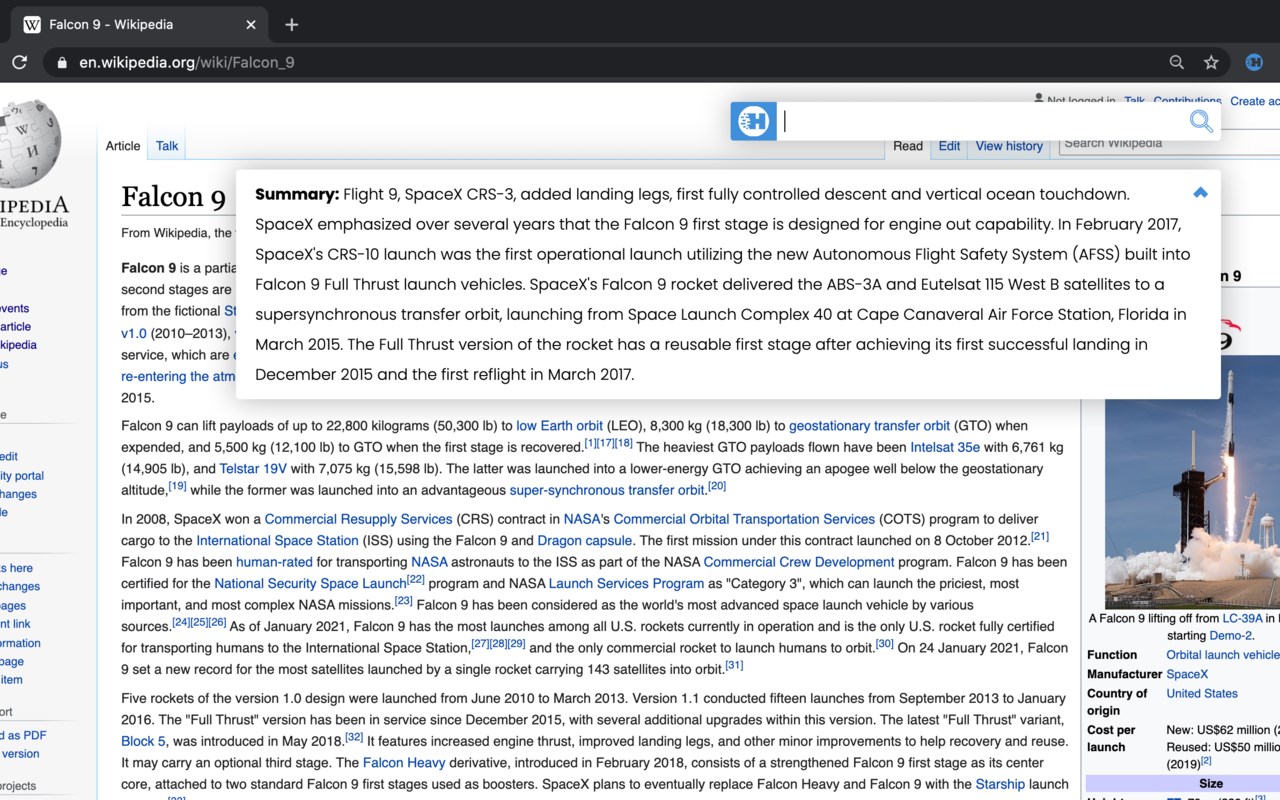Open the Starship link
The width and height of the screenshot is (1280, 800).
1000,784
